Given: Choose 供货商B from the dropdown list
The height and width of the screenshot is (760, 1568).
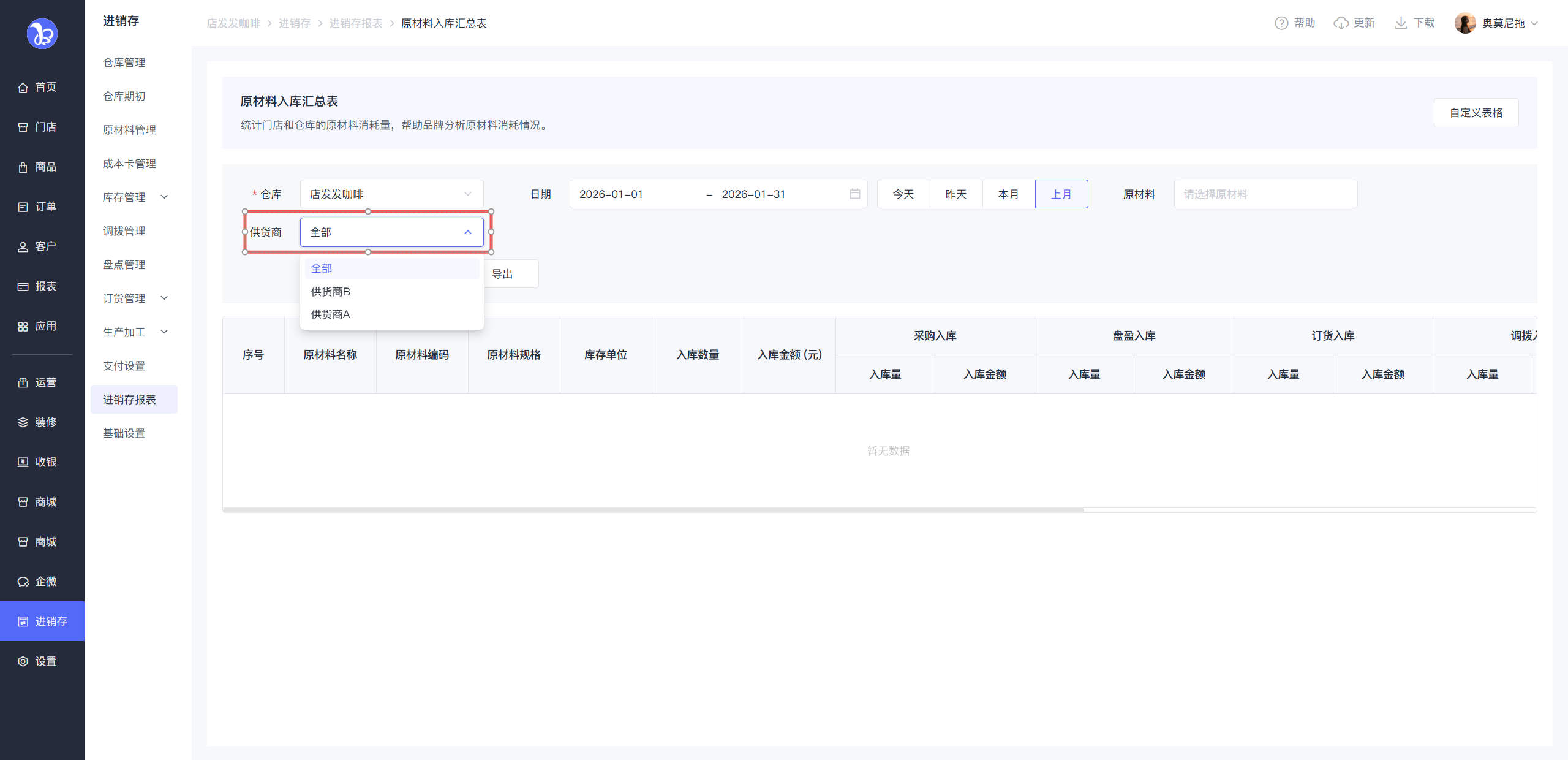Looking at the screenshot, I should pyautogui.click(x=331, y=292).
